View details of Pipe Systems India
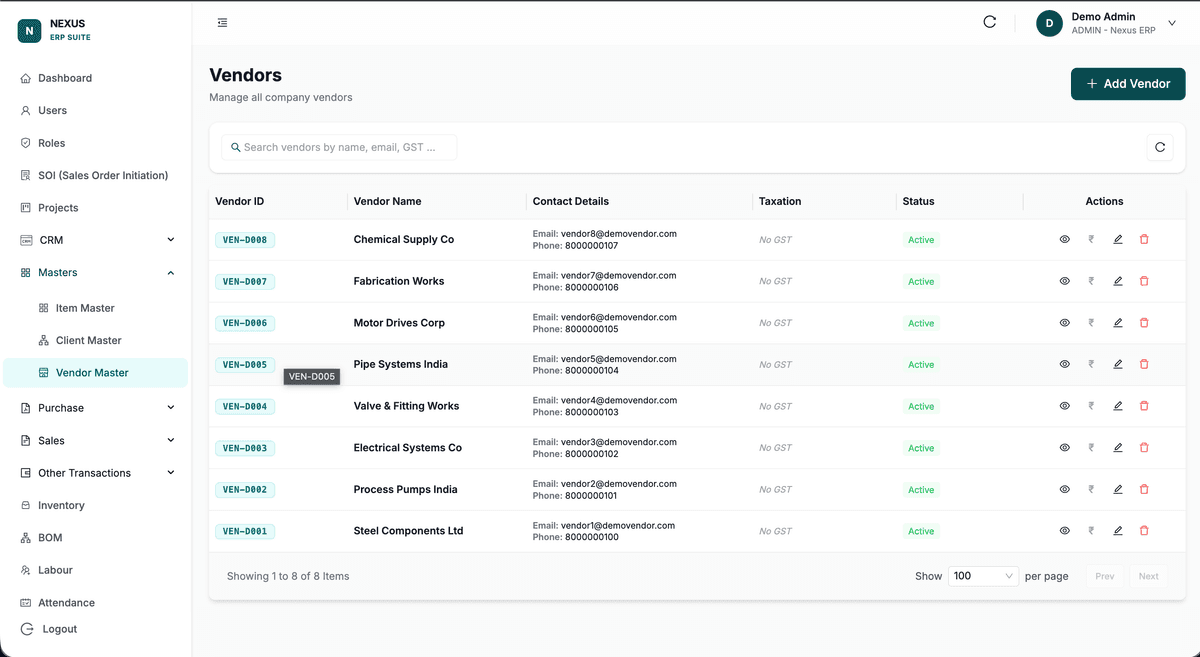 pos(1064,364)
